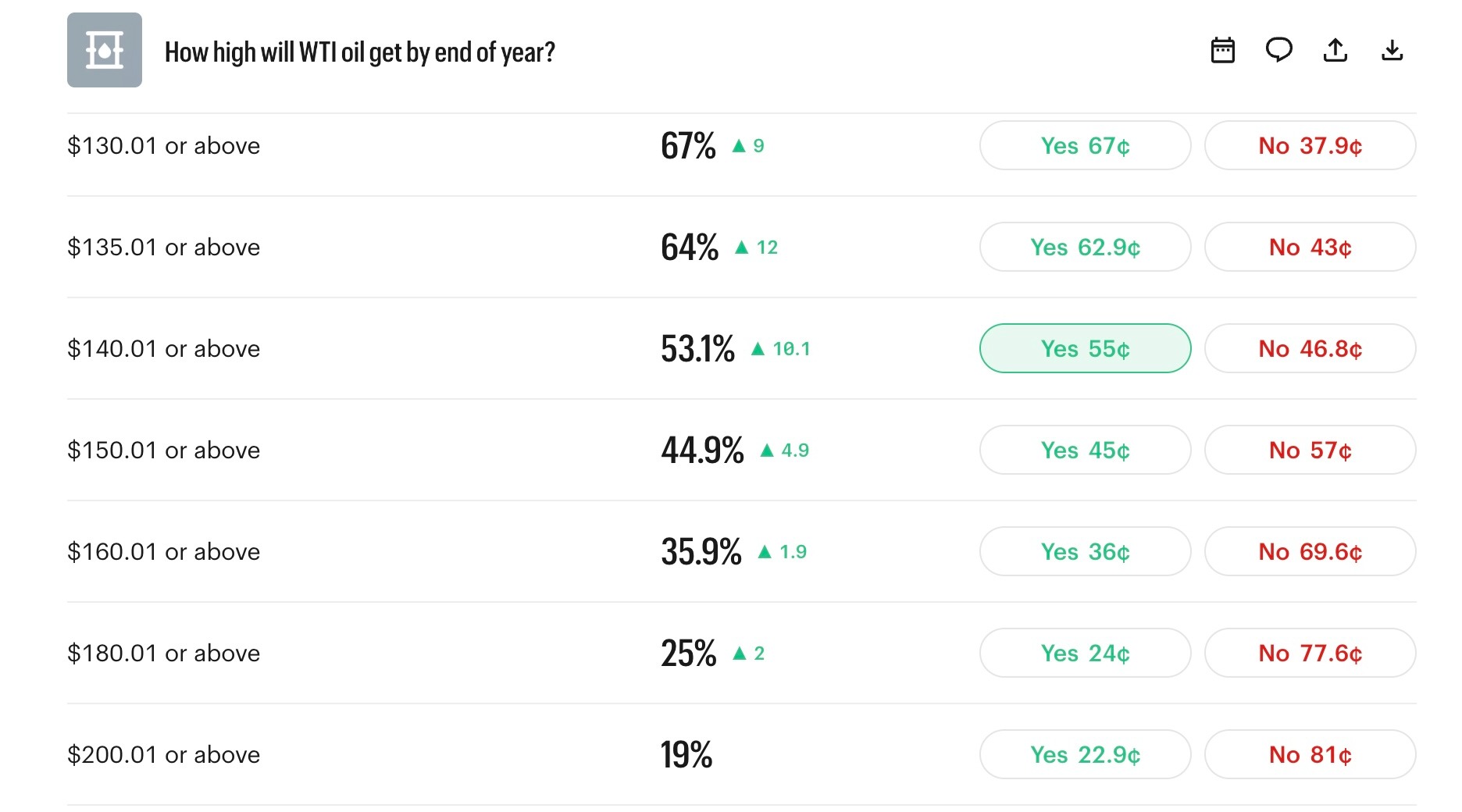Image resolution: width=1462 pixels, height=812 pixels.
Task: Buy Yes 45¢ on $150.01
Action: coord(1085,451)
